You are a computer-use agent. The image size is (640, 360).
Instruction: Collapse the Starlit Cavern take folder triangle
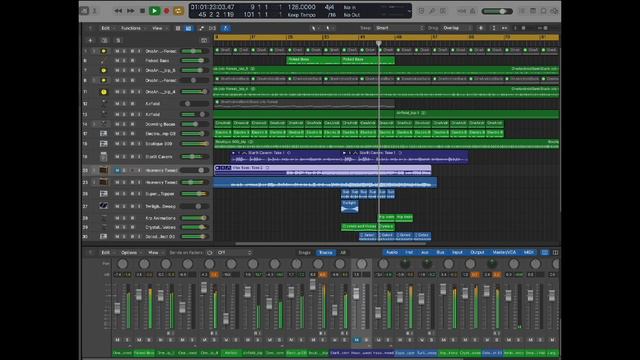[233, 153]
